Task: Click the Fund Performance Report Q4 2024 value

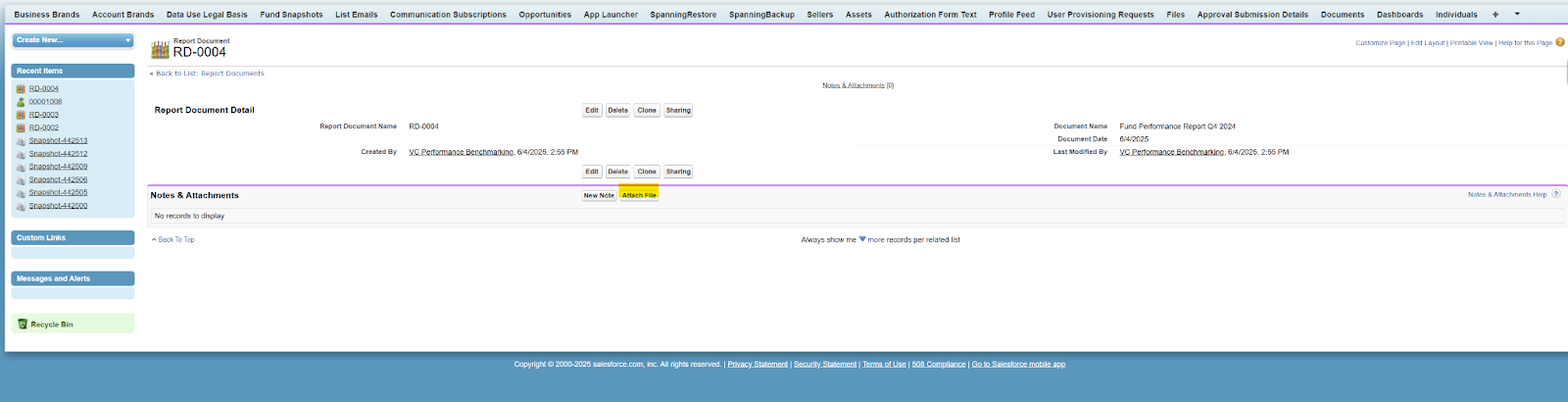Action: pyautogui.click(x=1177, y=126)
